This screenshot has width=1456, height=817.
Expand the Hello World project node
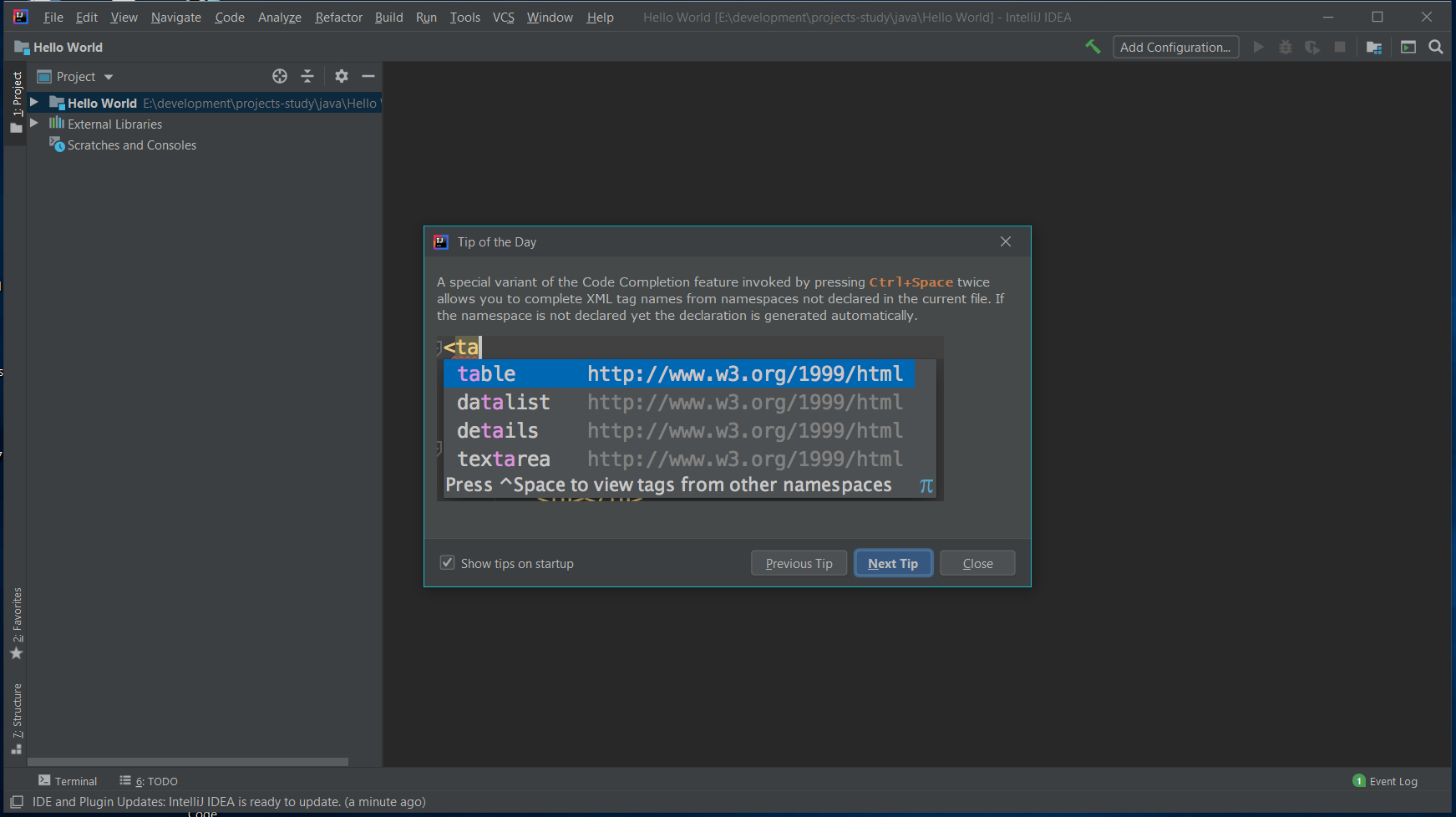(x=34, y=102)
